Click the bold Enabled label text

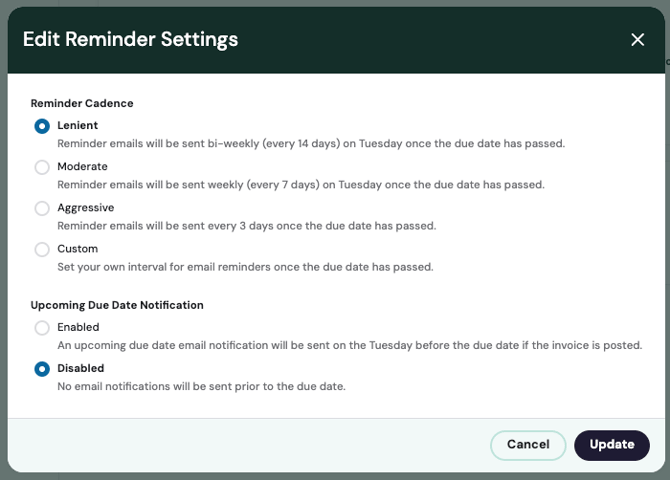(x=78, y=327)
